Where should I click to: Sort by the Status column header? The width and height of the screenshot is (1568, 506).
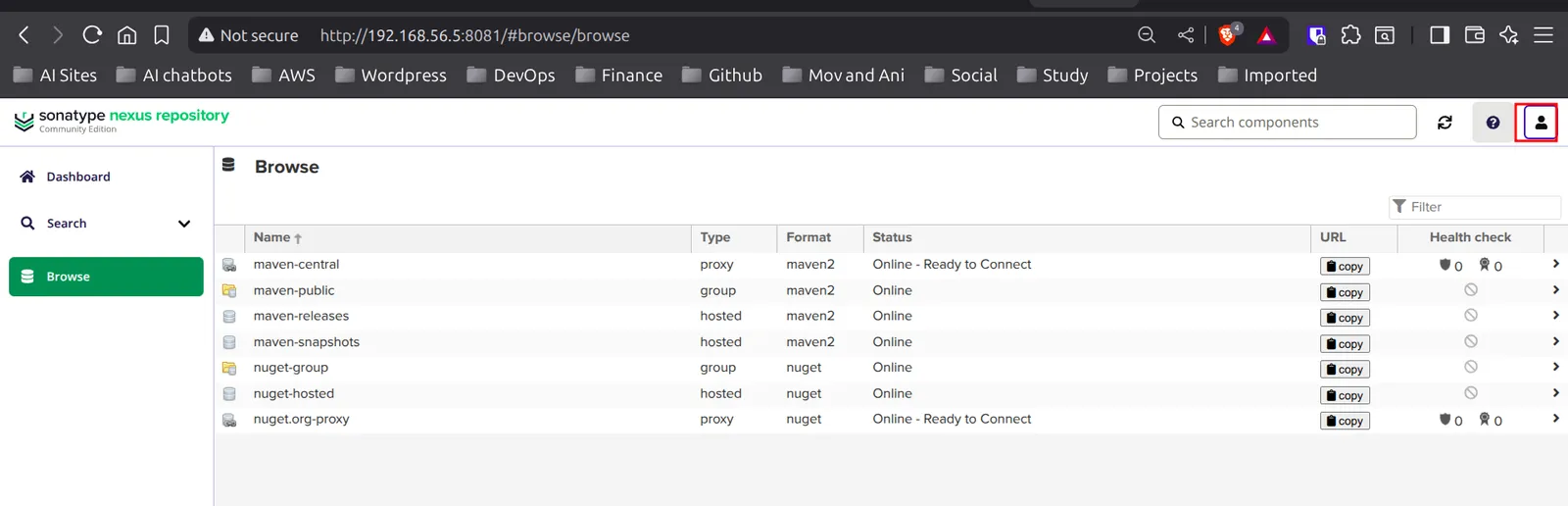coord(1087,237)
